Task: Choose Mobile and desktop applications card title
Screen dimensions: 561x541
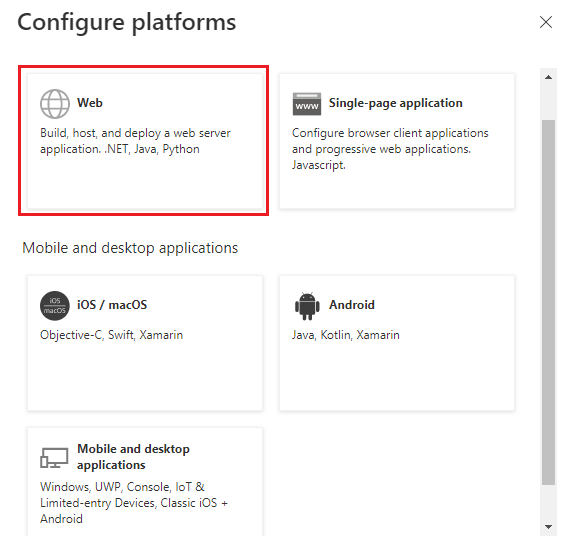Action: (133, 457)
